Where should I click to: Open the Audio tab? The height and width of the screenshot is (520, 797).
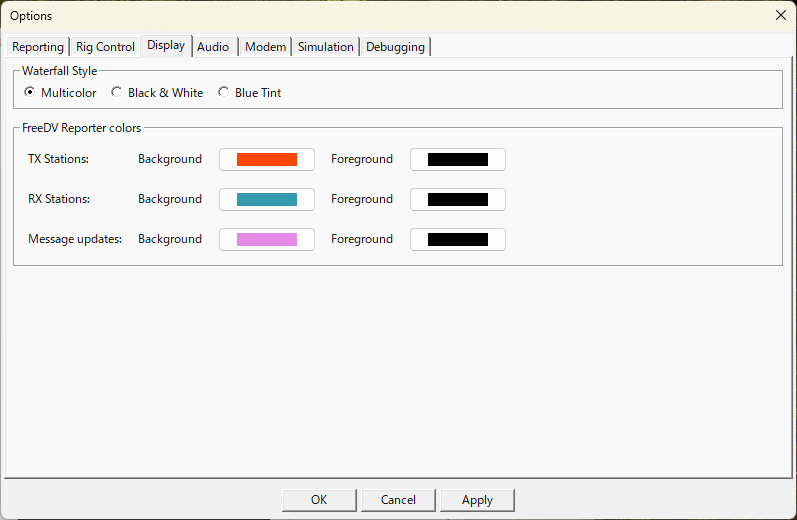(213, 47)
